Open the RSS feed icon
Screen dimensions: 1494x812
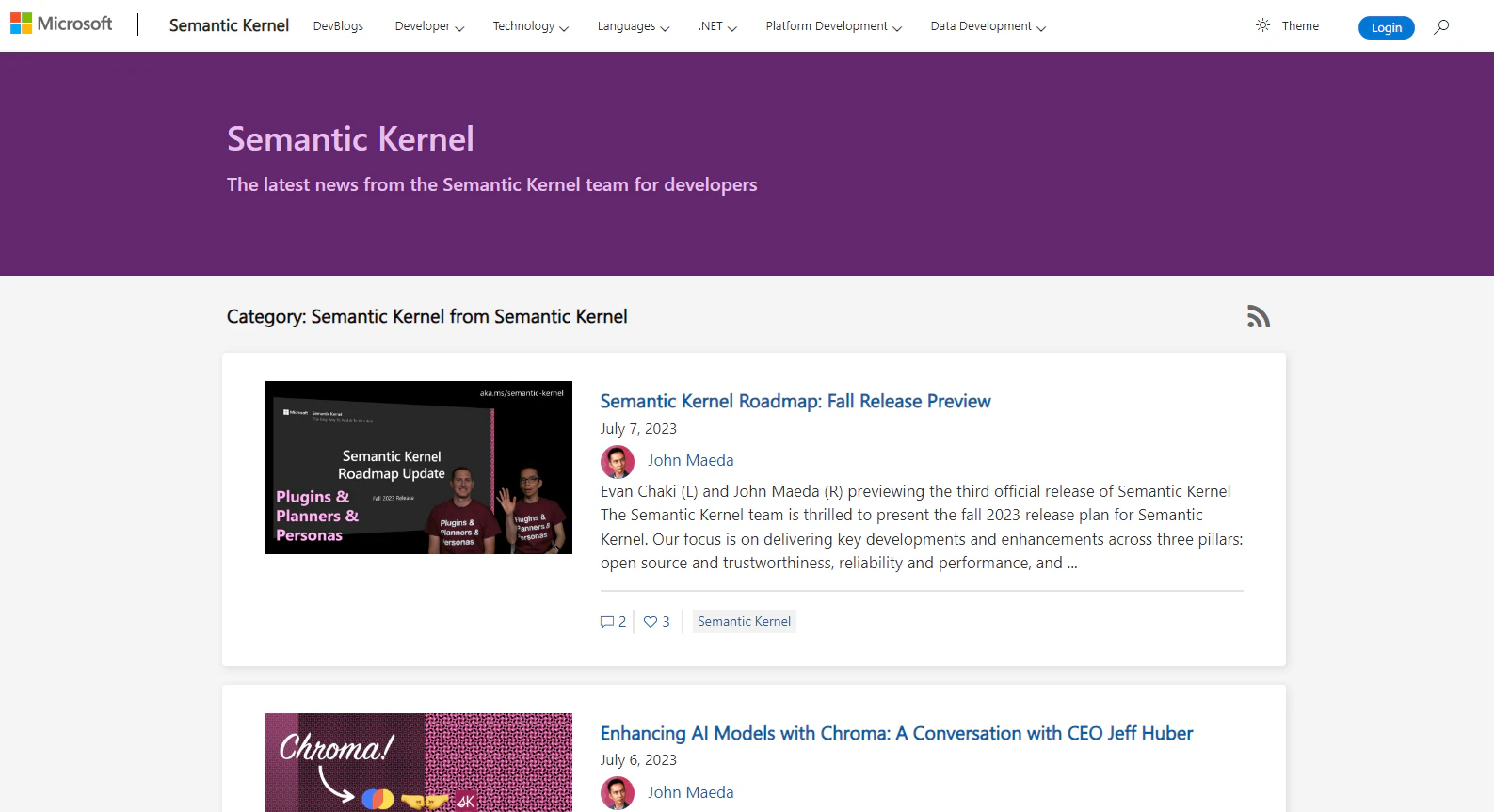click(x=1259, y=316)
